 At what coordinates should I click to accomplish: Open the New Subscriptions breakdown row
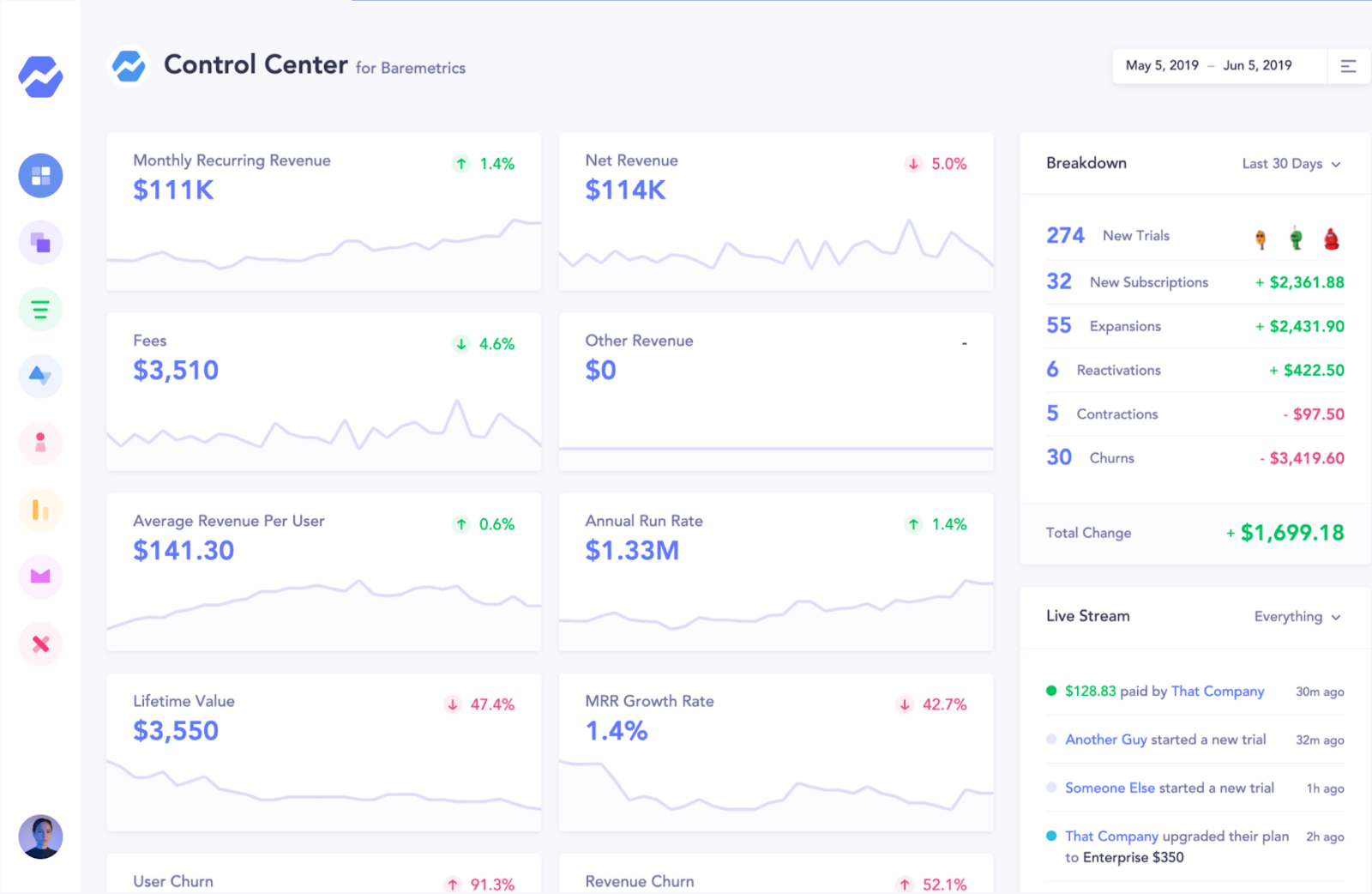click(x=1194, y=282)
